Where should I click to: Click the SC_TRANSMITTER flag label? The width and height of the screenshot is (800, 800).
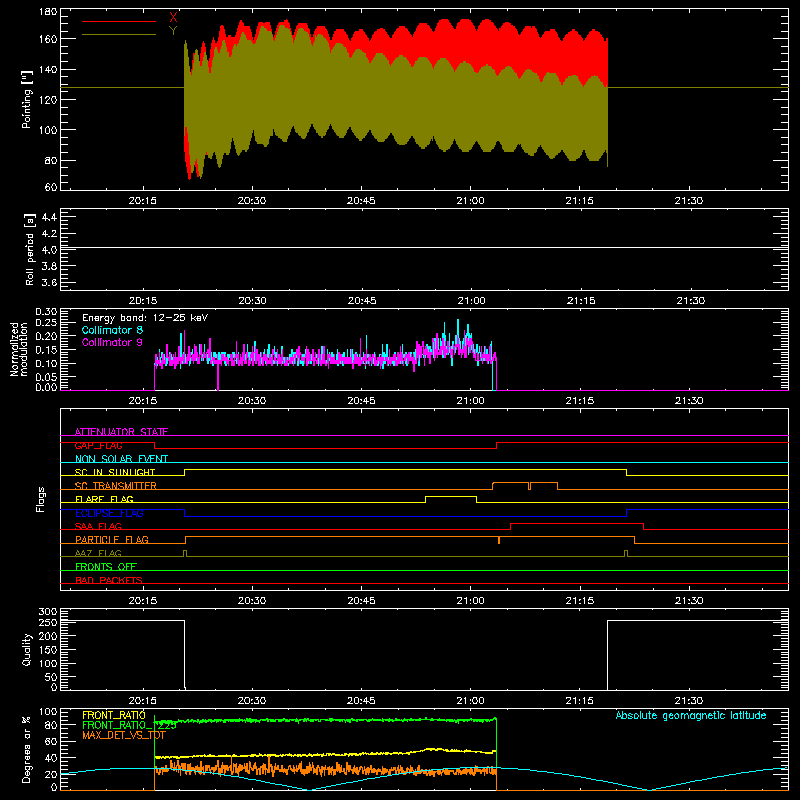[x=116, y=486]
